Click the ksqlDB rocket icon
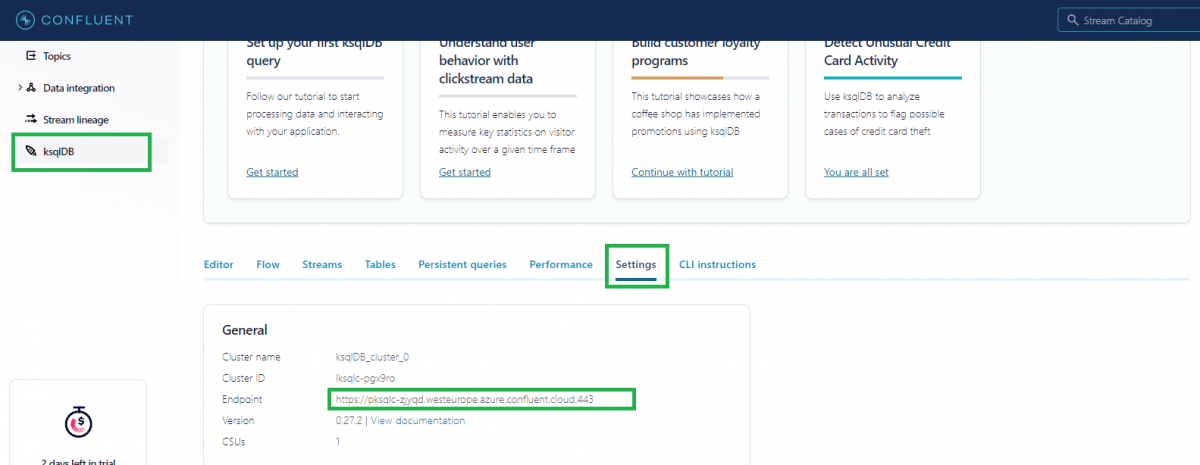1200x465 pixels. pos(32,151)
